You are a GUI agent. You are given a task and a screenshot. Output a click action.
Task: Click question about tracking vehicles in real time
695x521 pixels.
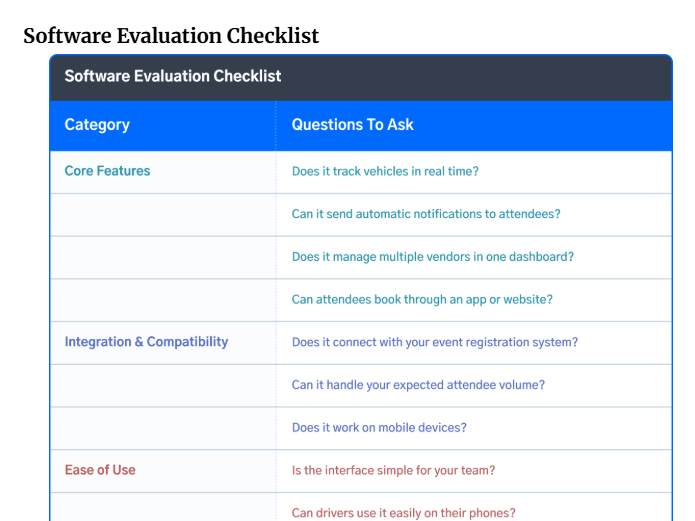(x=385, y=171)
